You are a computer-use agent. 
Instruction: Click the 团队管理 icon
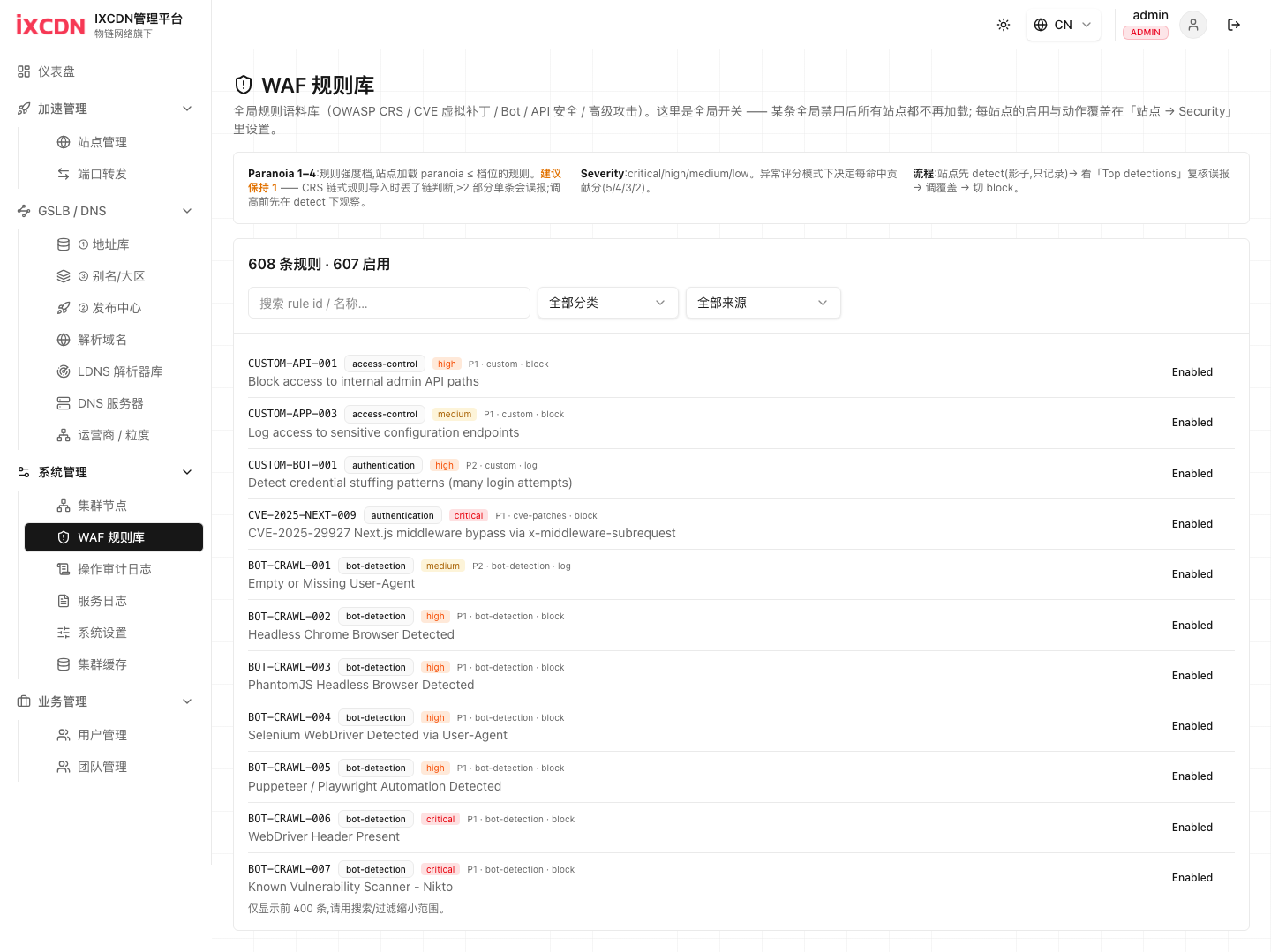click(64, 767)
